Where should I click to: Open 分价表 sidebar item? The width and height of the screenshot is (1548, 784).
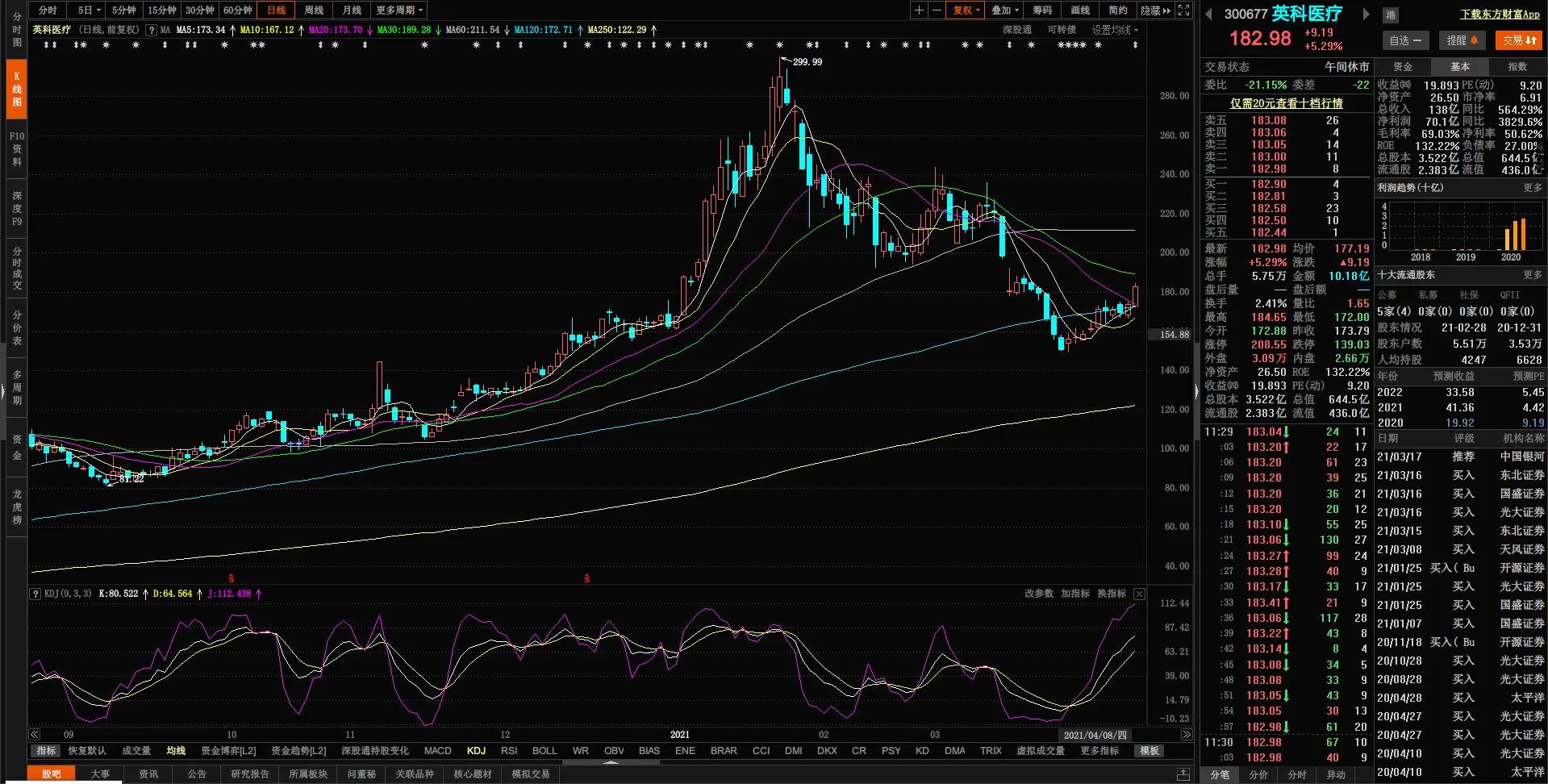[x=17, y=328]
